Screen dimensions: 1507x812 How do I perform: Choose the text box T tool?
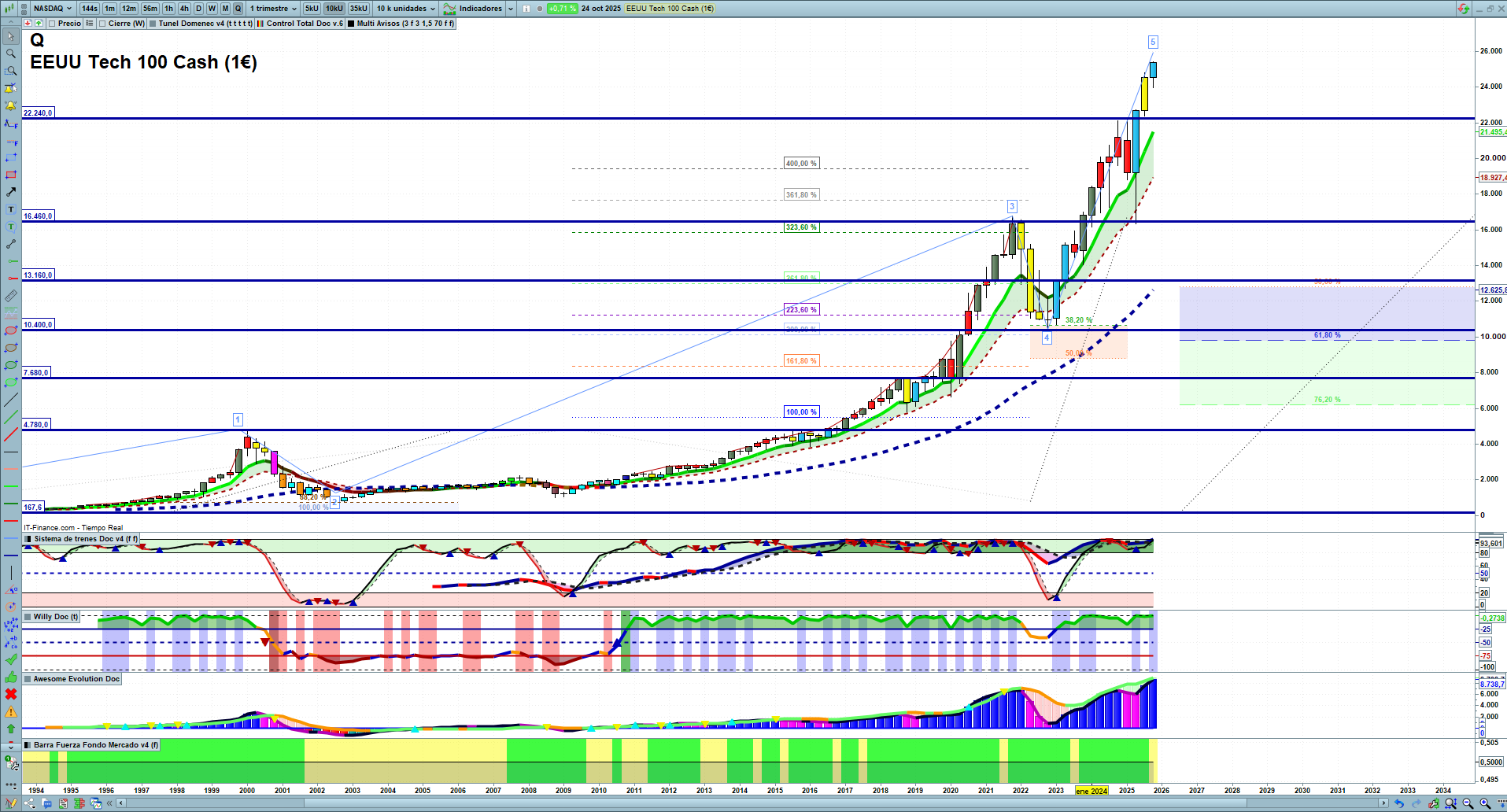(11, 209)
